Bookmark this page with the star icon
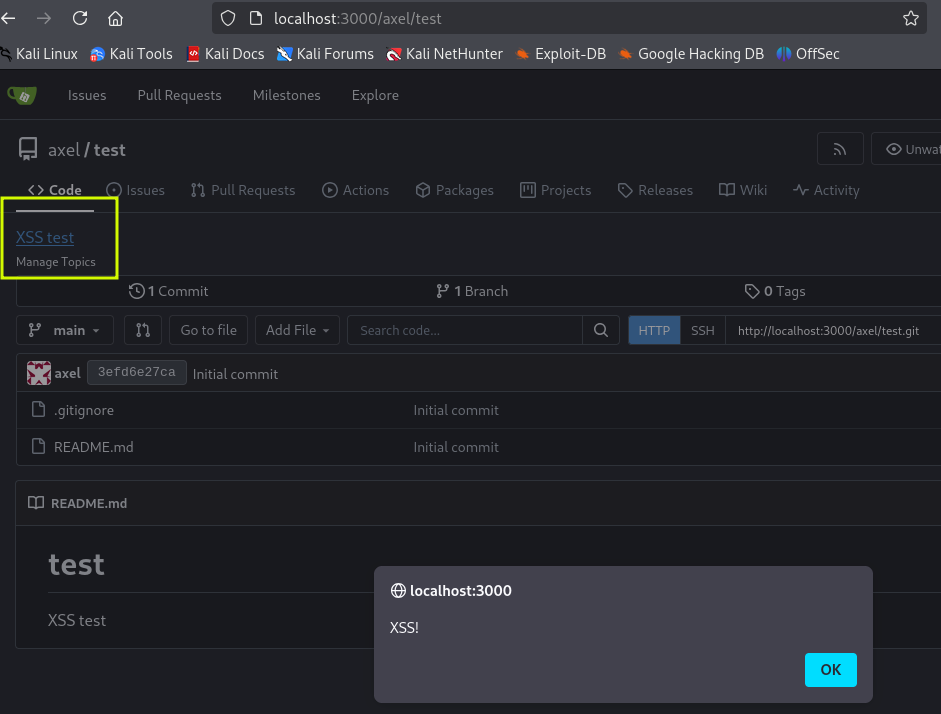Viewport: 941px width, 714px height. 910,18
